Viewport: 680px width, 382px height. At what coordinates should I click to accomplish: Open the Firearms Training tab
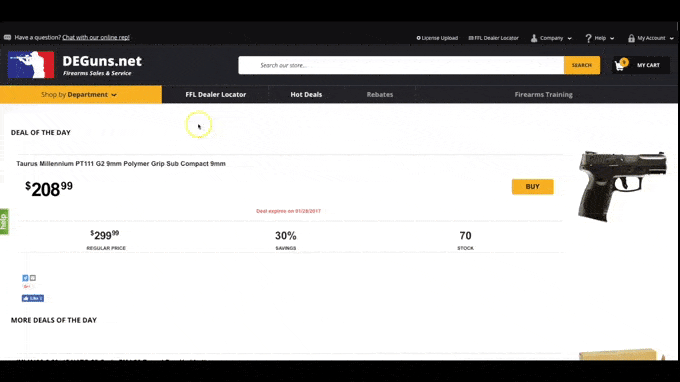point(543,95)
